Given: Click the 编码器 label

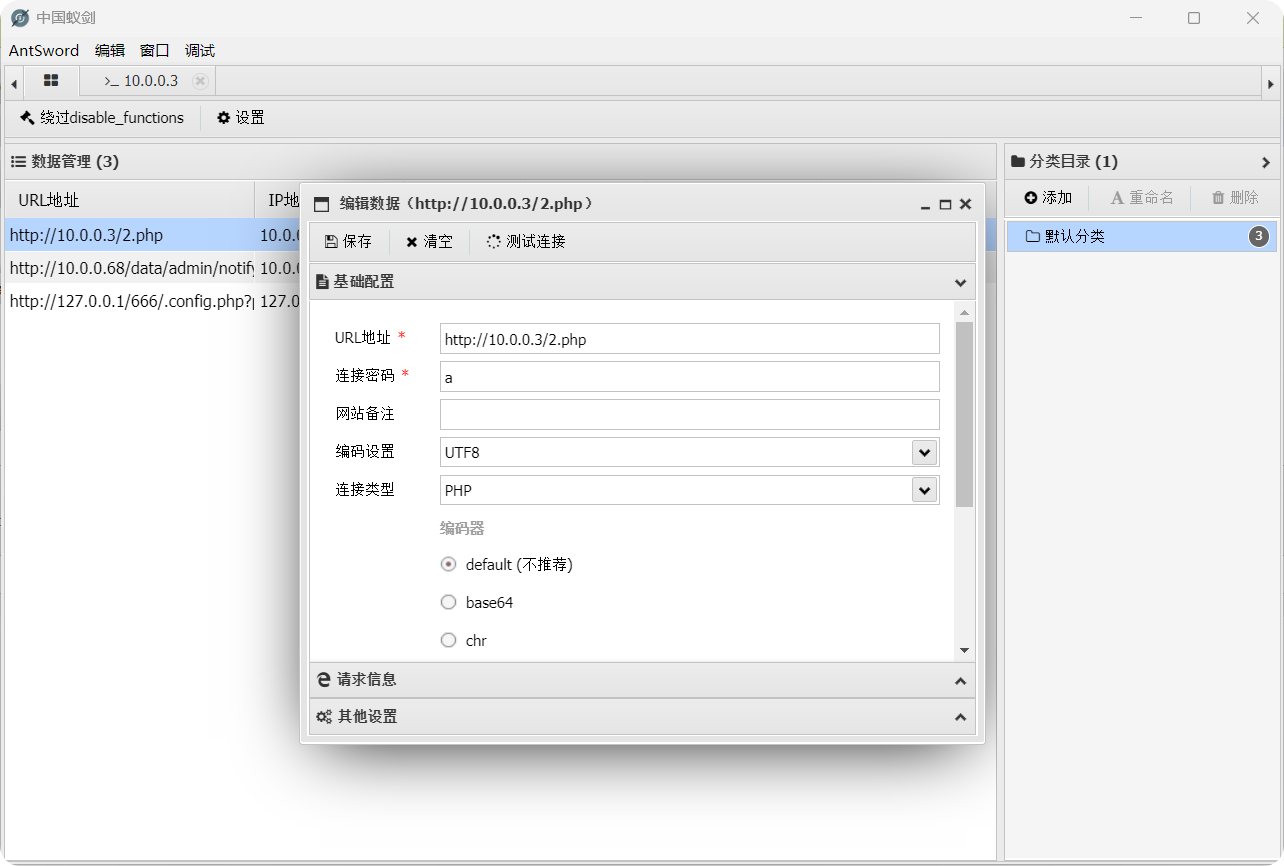Looking at the screenshot, I should (x=462, y=528).
